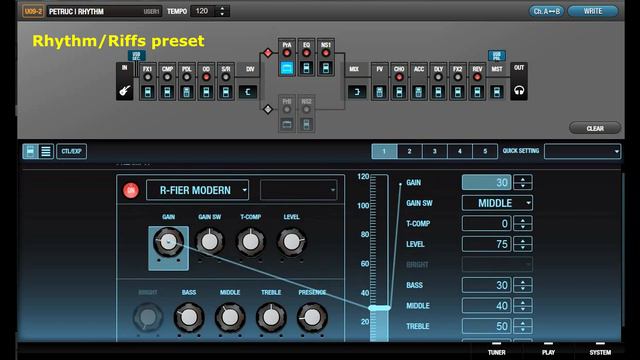Select the CMP compressor block icon
This screenshot has height=360, width=640.
pyautogui.click(x=167, y=92)
